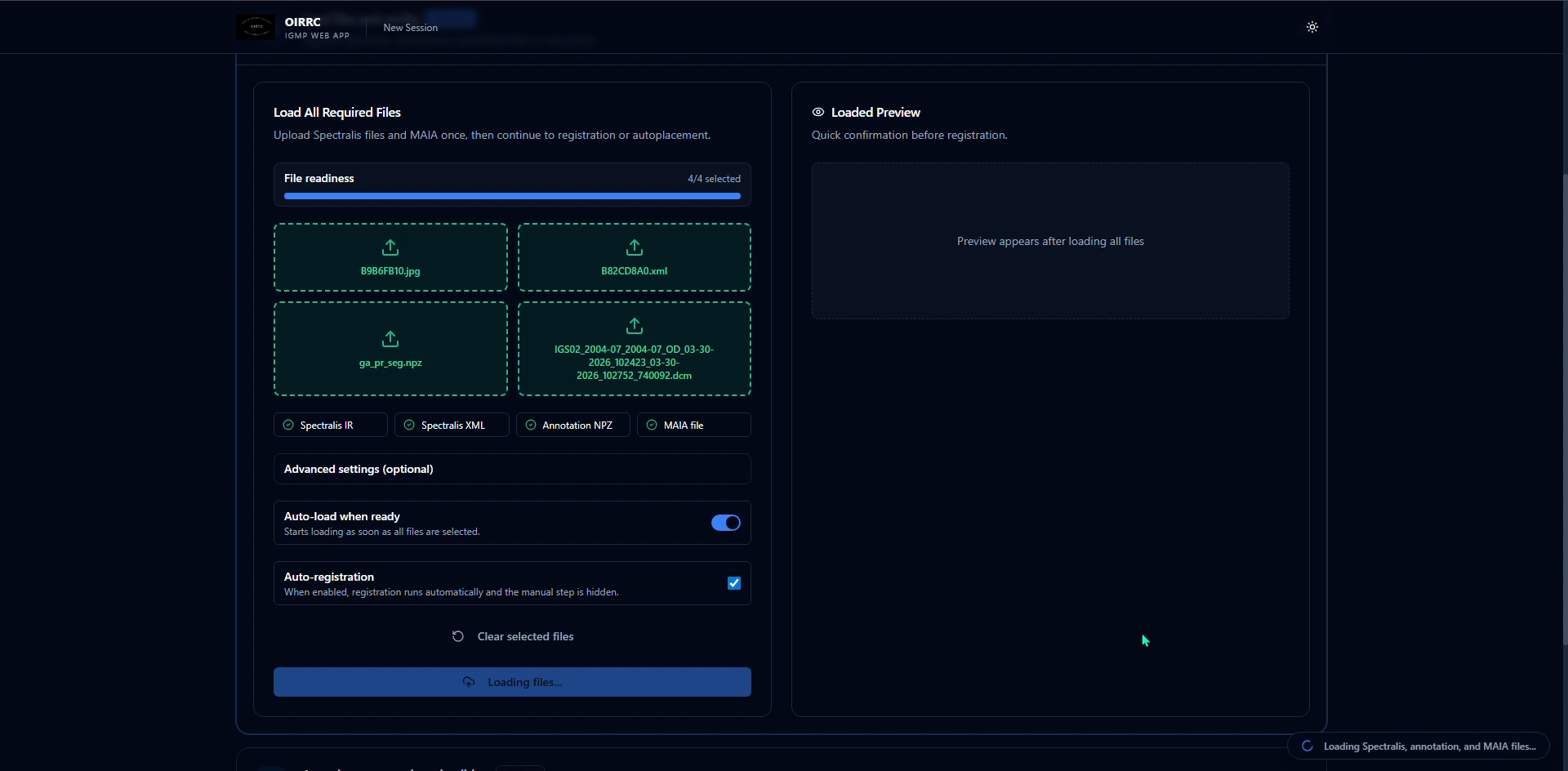Image resolution: width=1568 pixels, height=771 pixels.
Task: Click the File readiness progress bar
Action: click(511, 196)
